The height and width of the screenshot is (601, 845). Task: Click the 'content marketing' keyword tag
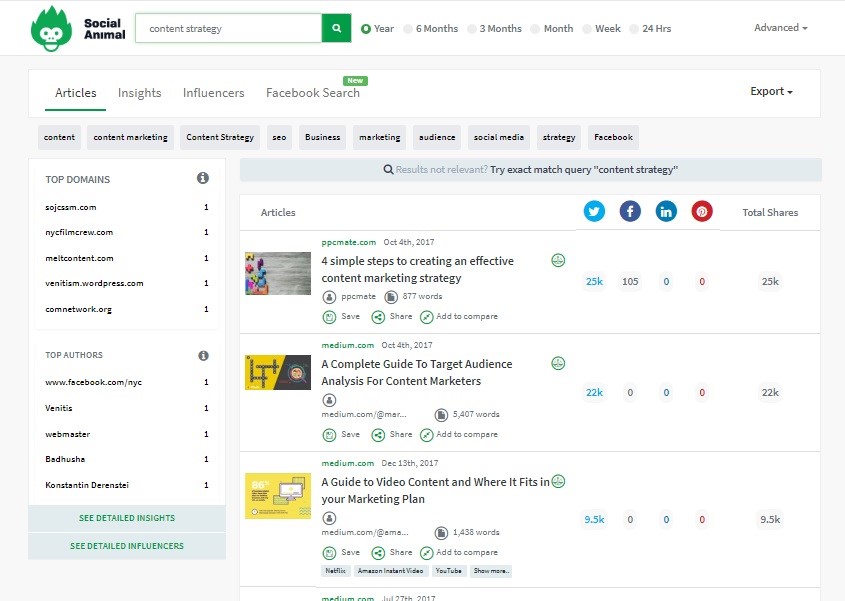pyautogui.click(x=130, y=137)
